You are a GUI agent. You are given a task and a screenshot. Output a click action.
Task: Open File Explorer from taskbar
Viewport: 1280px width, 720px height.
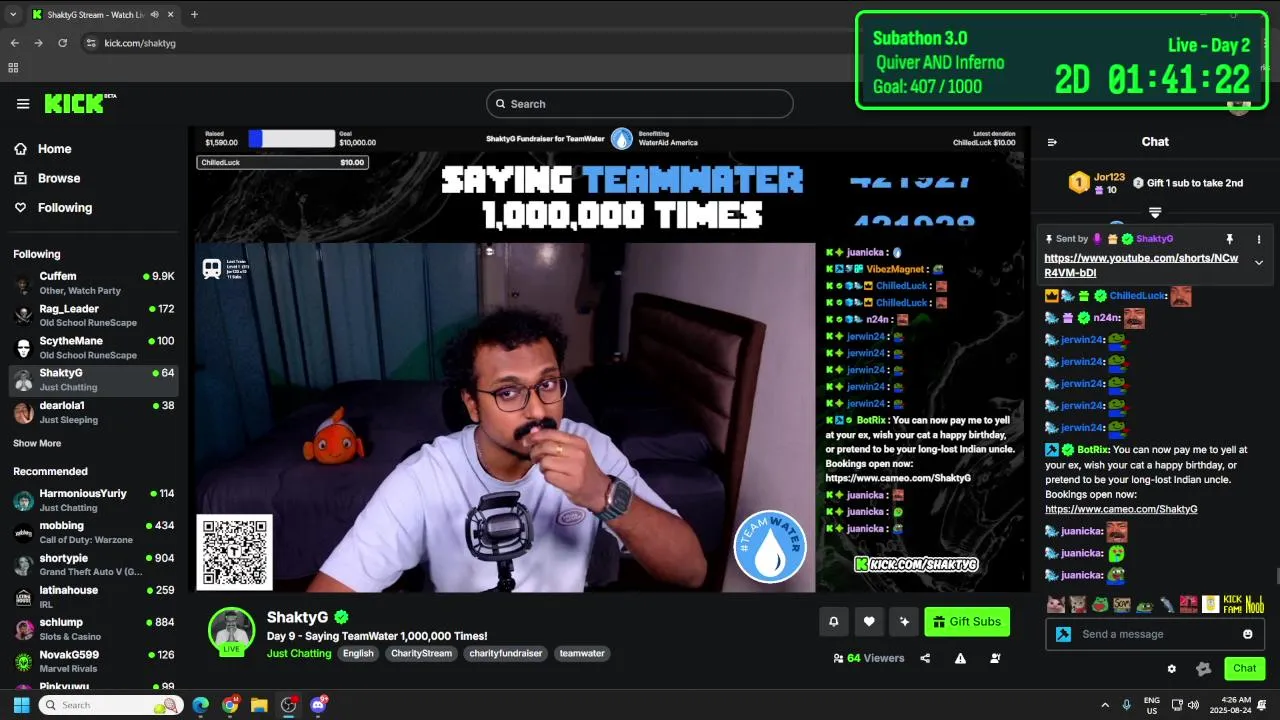(x=259, y=705)
